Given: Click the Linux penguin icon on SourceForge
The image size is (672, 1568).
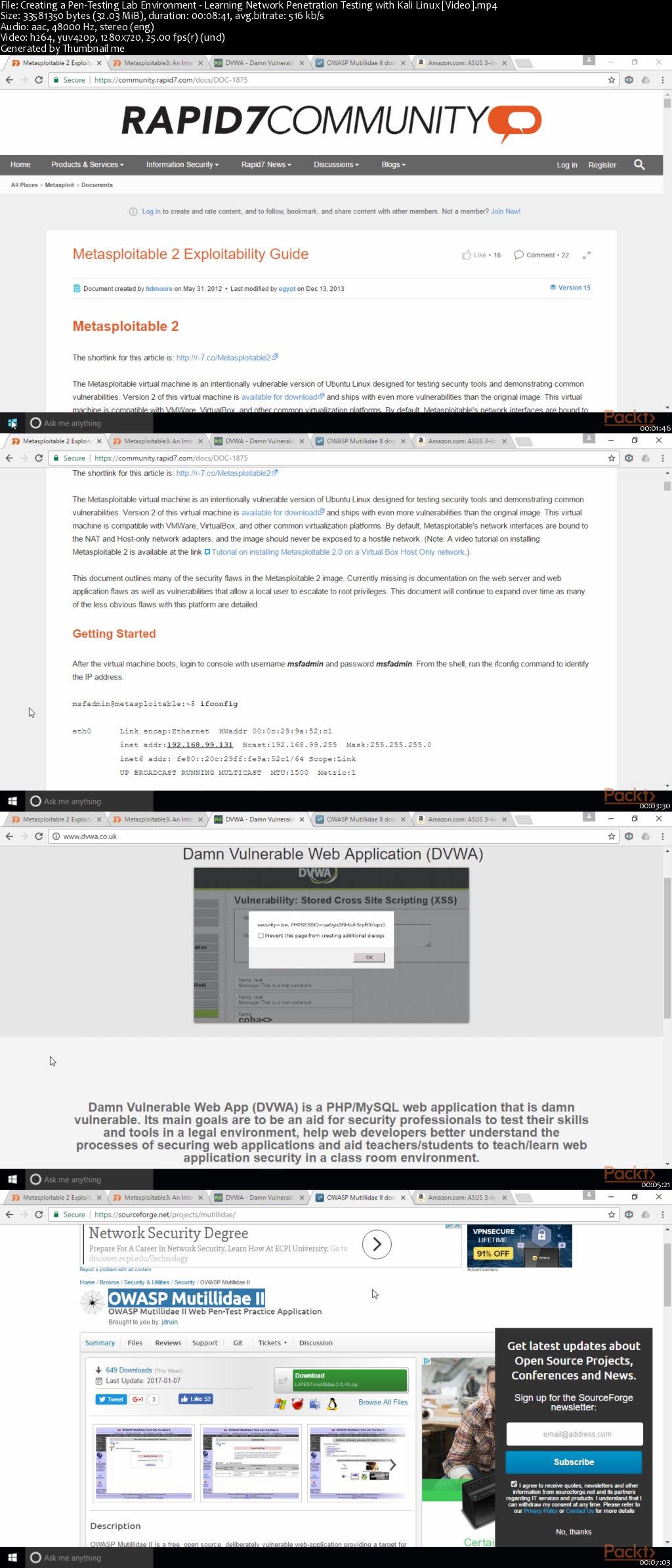Looking at the screenshot, I should 332,1404.
